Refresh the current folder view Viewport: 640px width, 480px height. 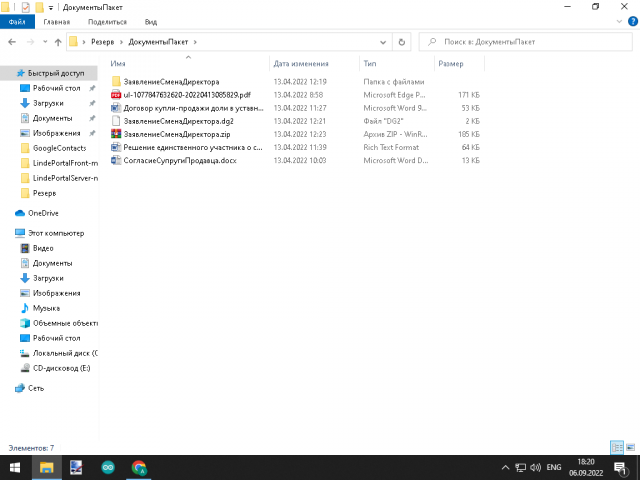click(x=402, y=42)
